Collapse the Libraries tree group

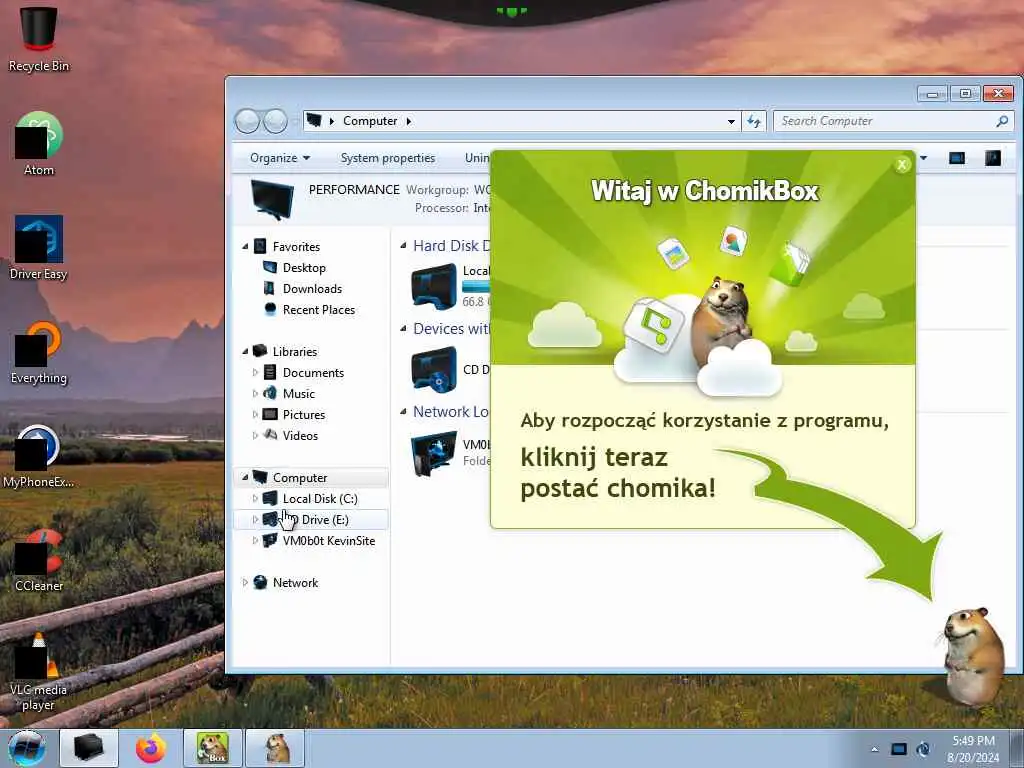[x=246, y=351]
